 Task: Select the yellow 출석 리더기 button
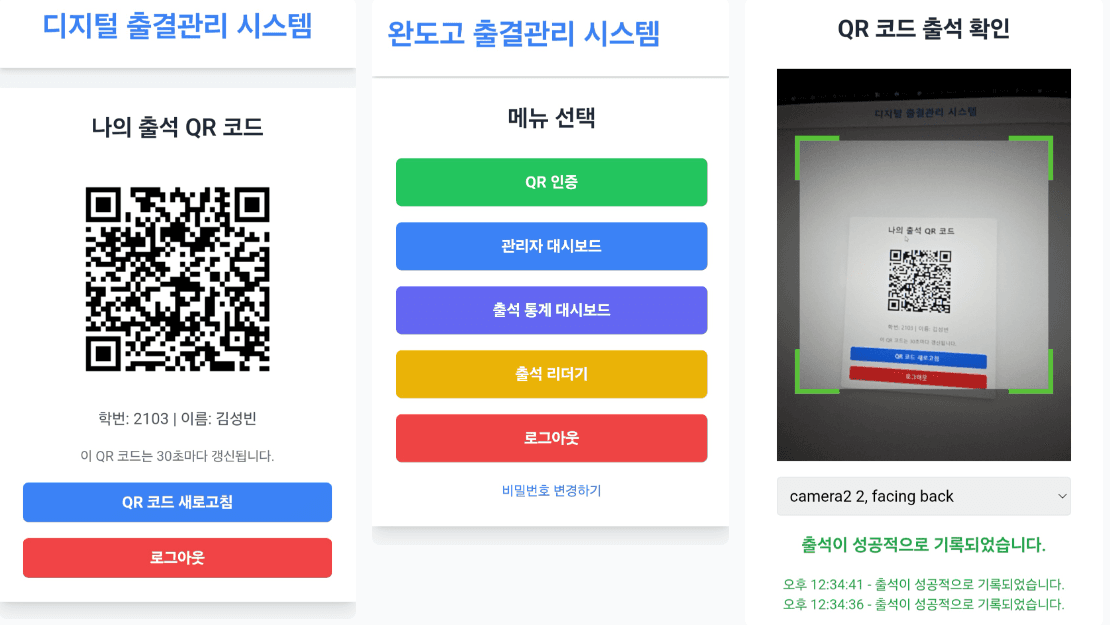click(x=551, y=374)
